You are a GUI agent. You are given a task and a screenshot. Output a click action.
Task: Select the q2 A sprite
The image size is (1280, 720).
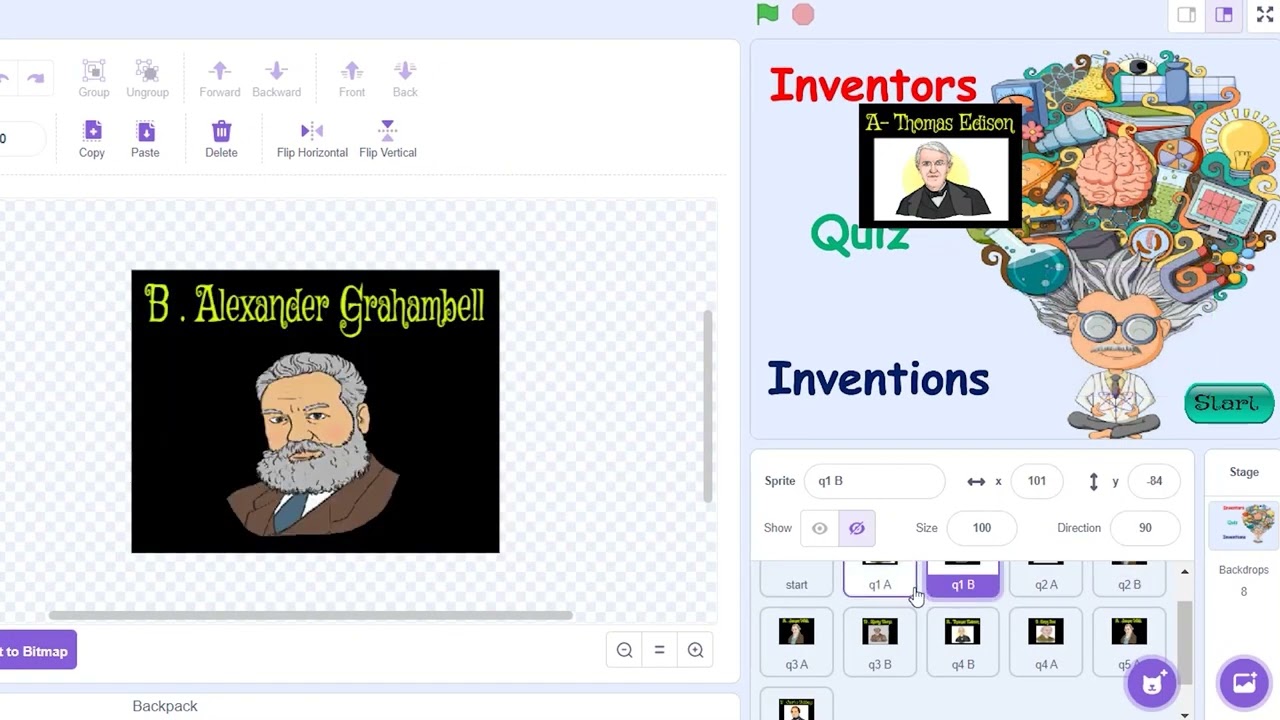click(x=1046, y=580)
